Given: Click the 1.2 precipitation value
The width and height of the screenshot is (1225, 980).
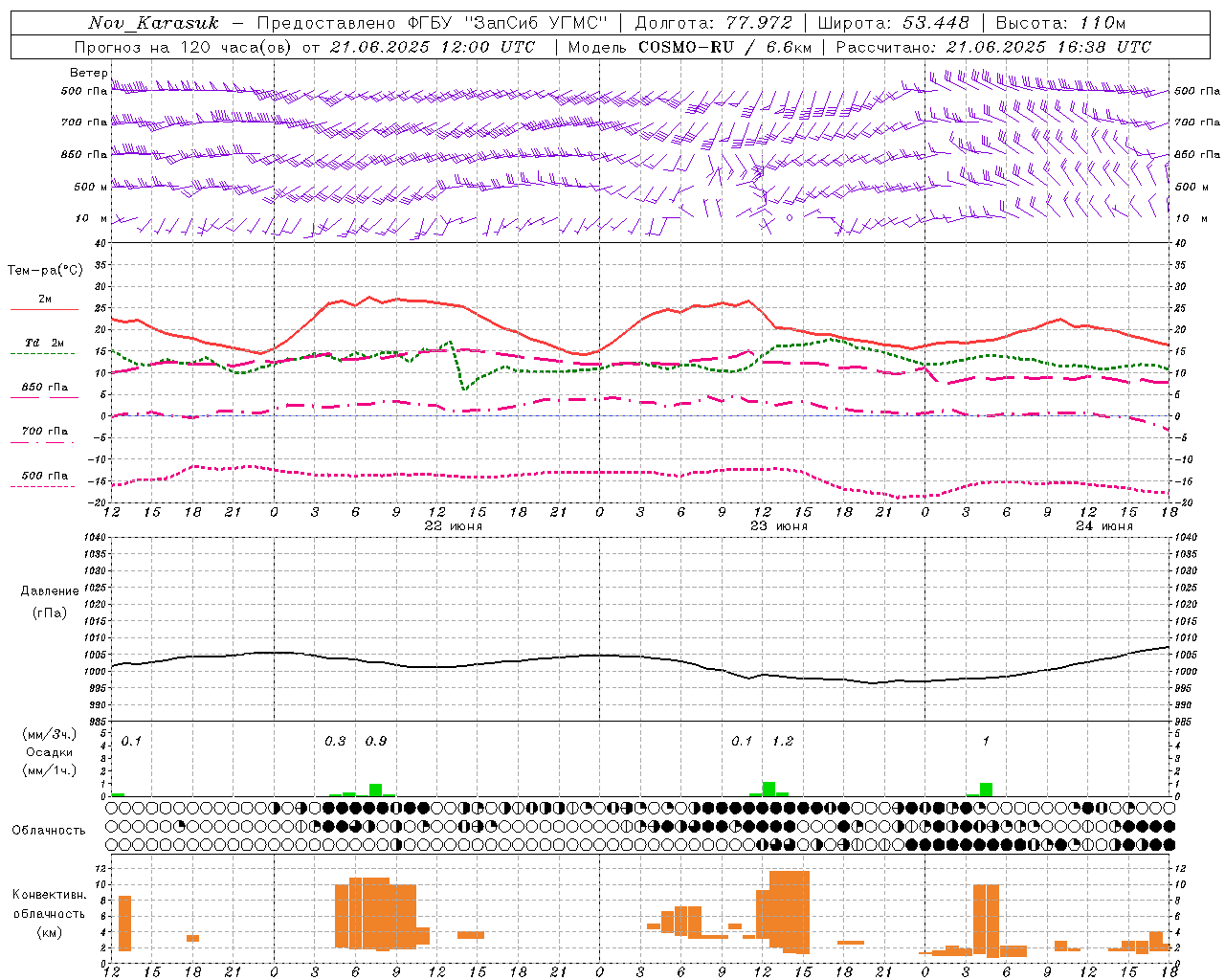Looking at the screenshot, I should click(783, 741).
